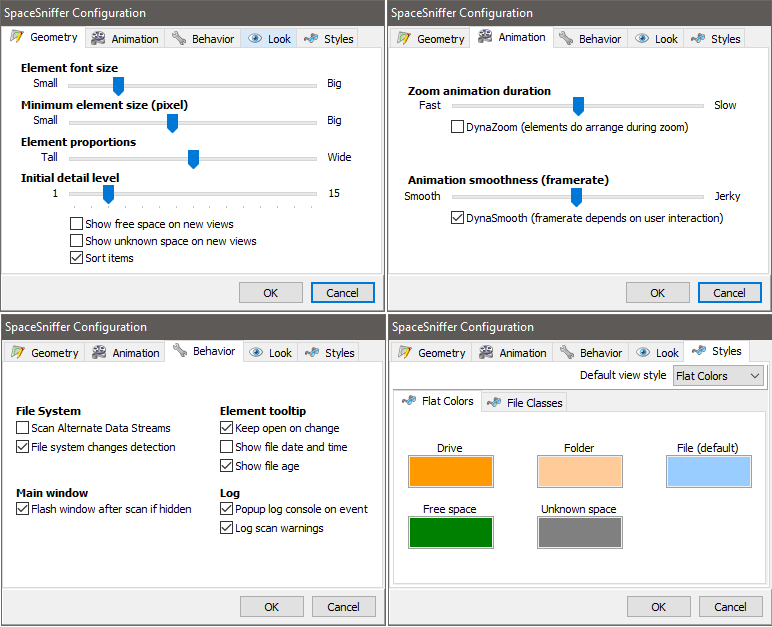Screen dimensions: 772x627
Task: Click Cancel in Styles window
Action: (731, 607)
